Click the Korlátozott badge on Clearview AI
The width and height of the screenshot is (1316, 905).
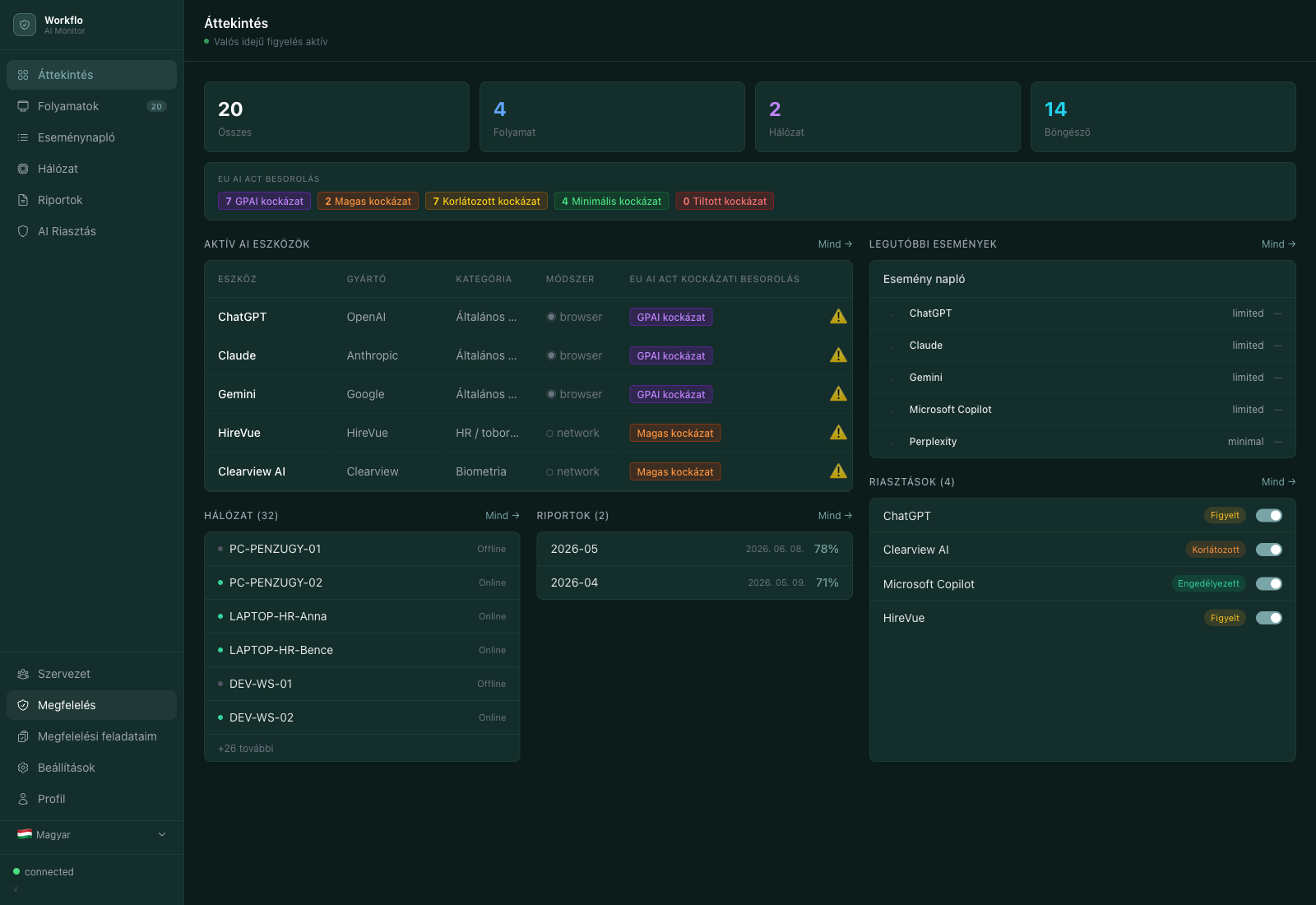(1216, 550)
